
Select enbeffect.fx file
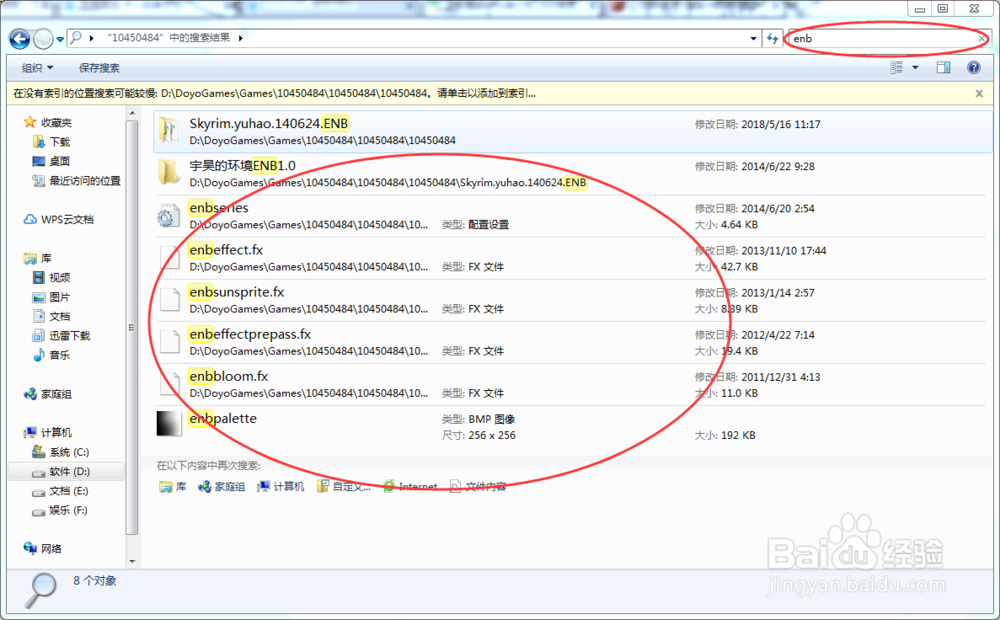[x=573, y=258]
